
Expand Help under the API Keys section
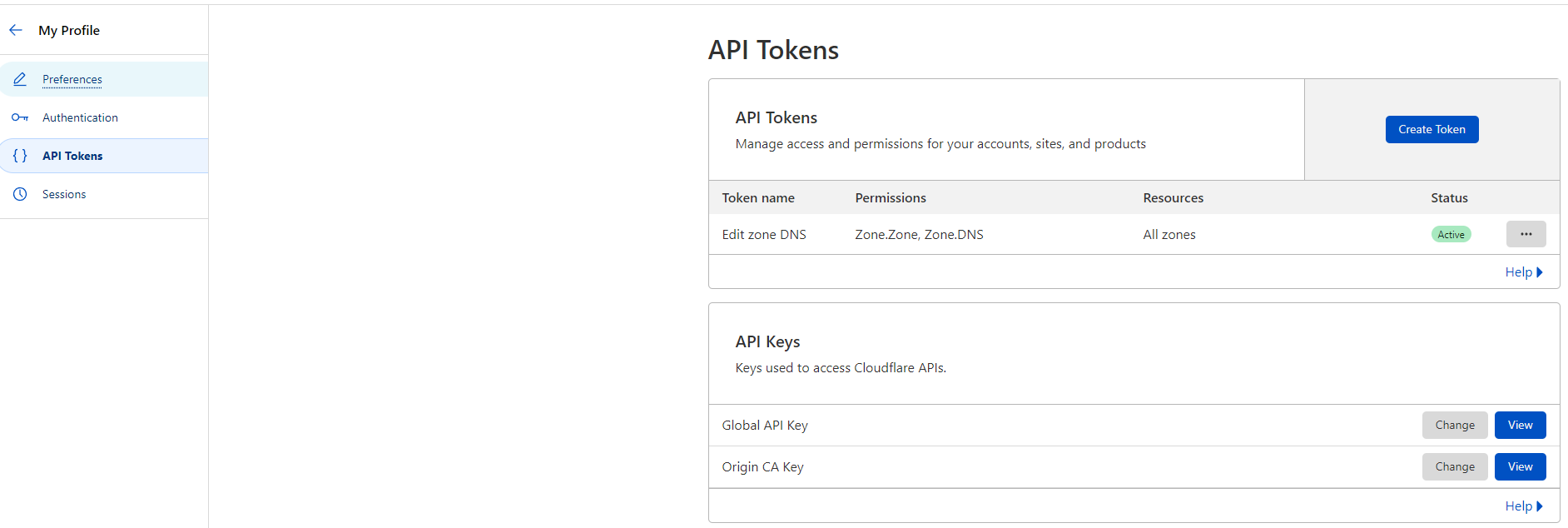pos(1523,506)
